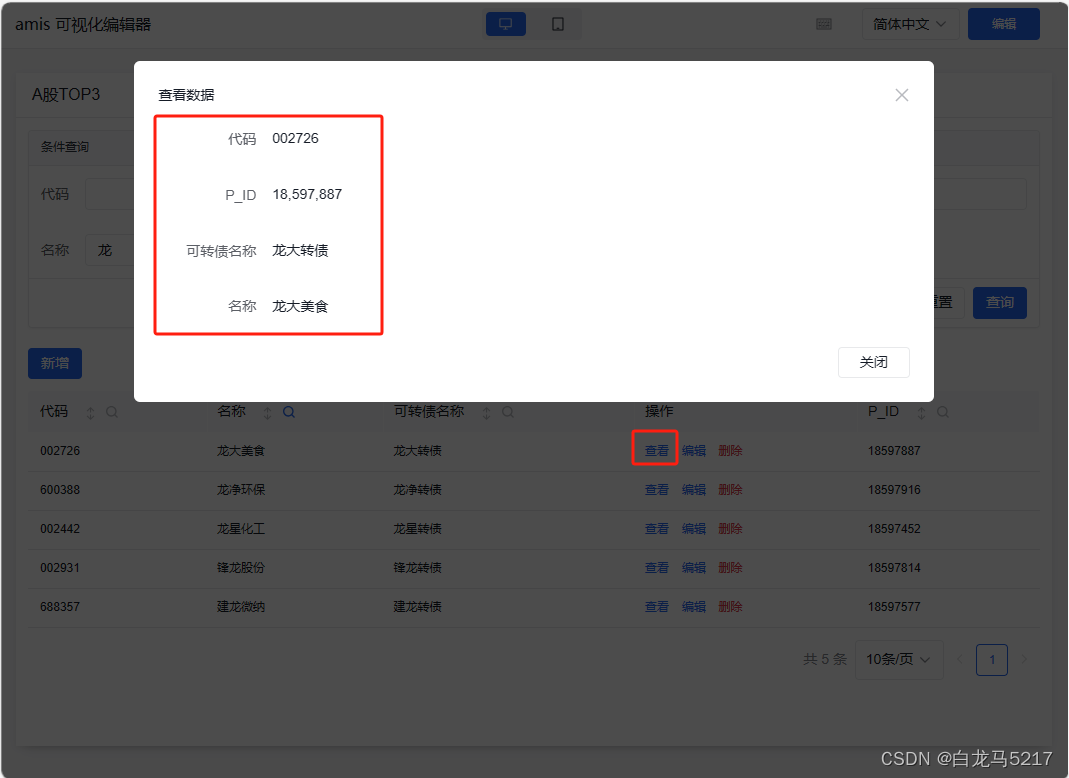View the 龙大美食 row details
The height and width of the screenshot is (778, 1069).
coord(657,451)
